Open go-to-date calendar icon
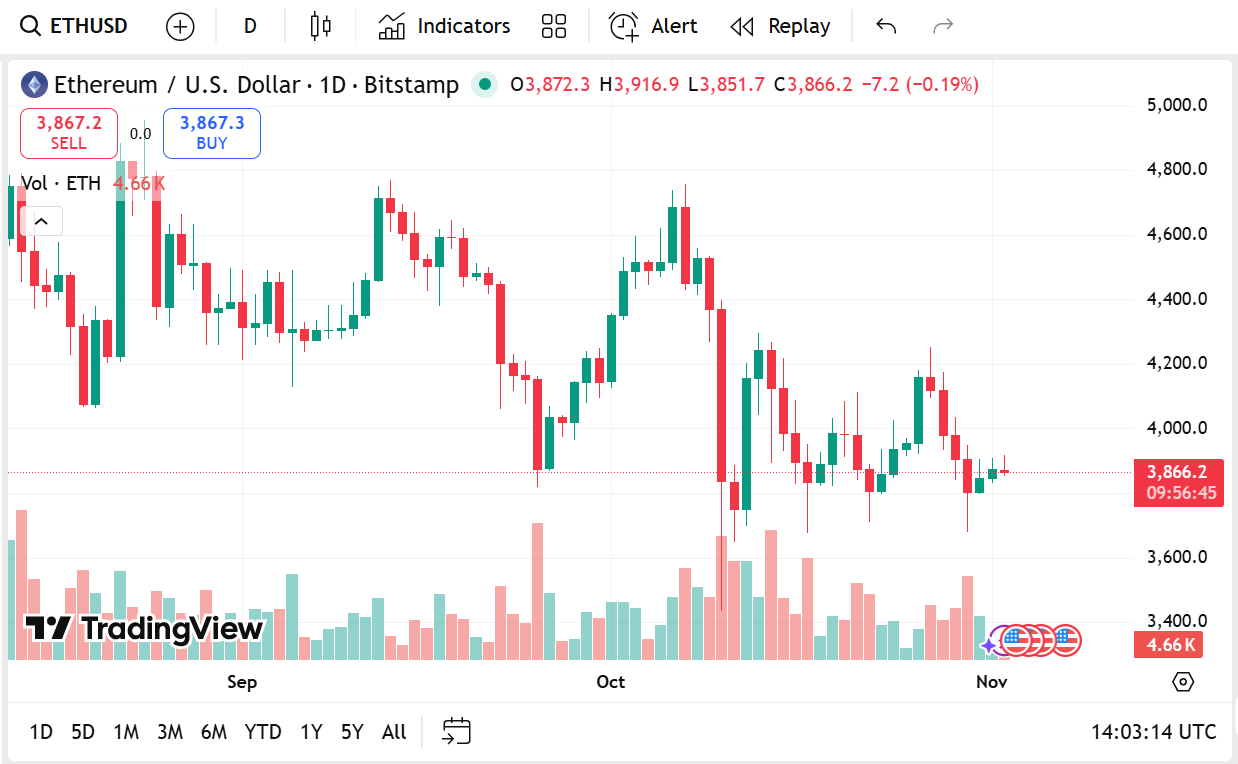1238x764 pixels. tap(456, 732)
